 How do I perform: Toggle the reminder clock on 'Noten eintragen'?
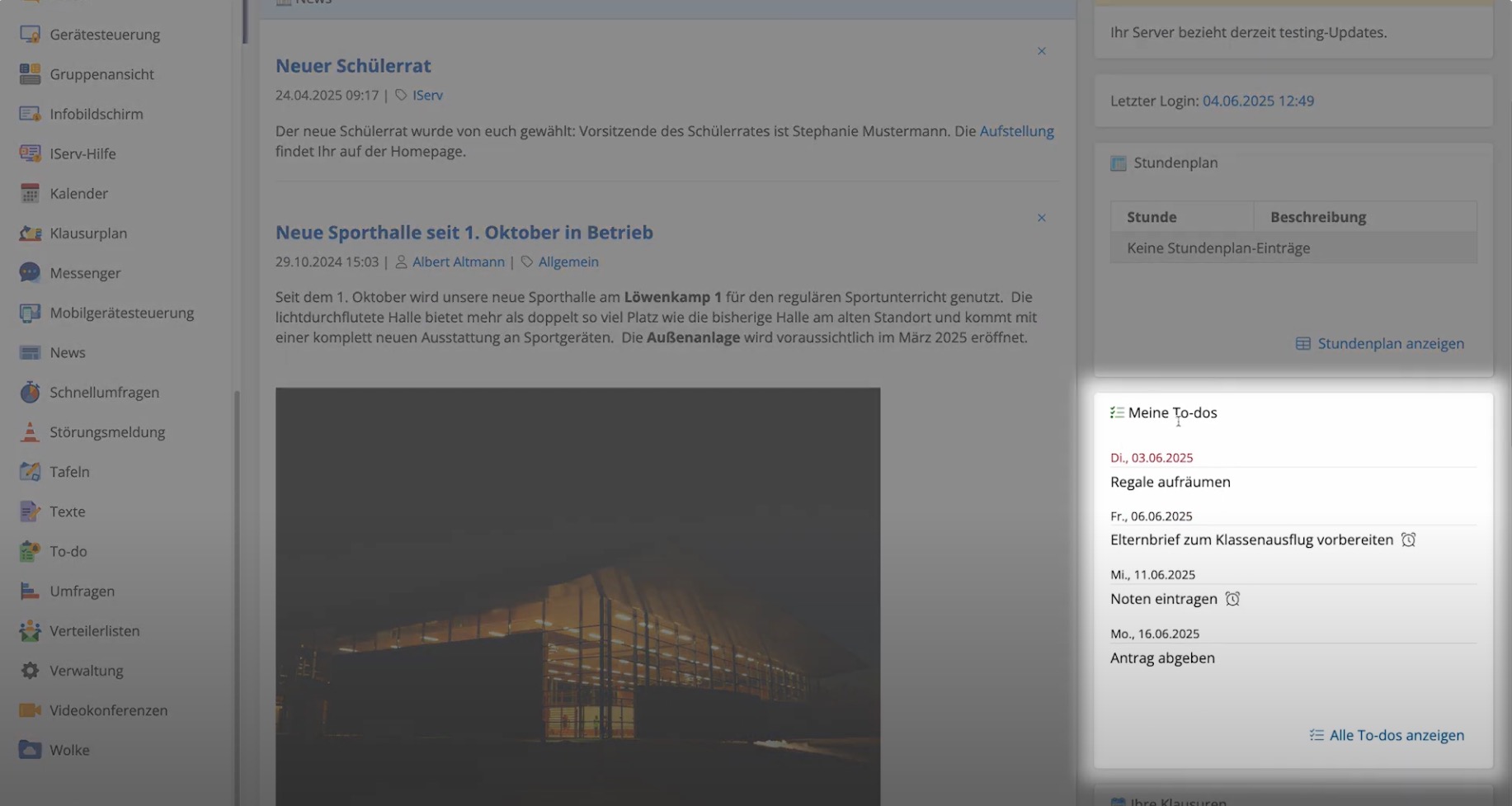(x=1232, y=599)
